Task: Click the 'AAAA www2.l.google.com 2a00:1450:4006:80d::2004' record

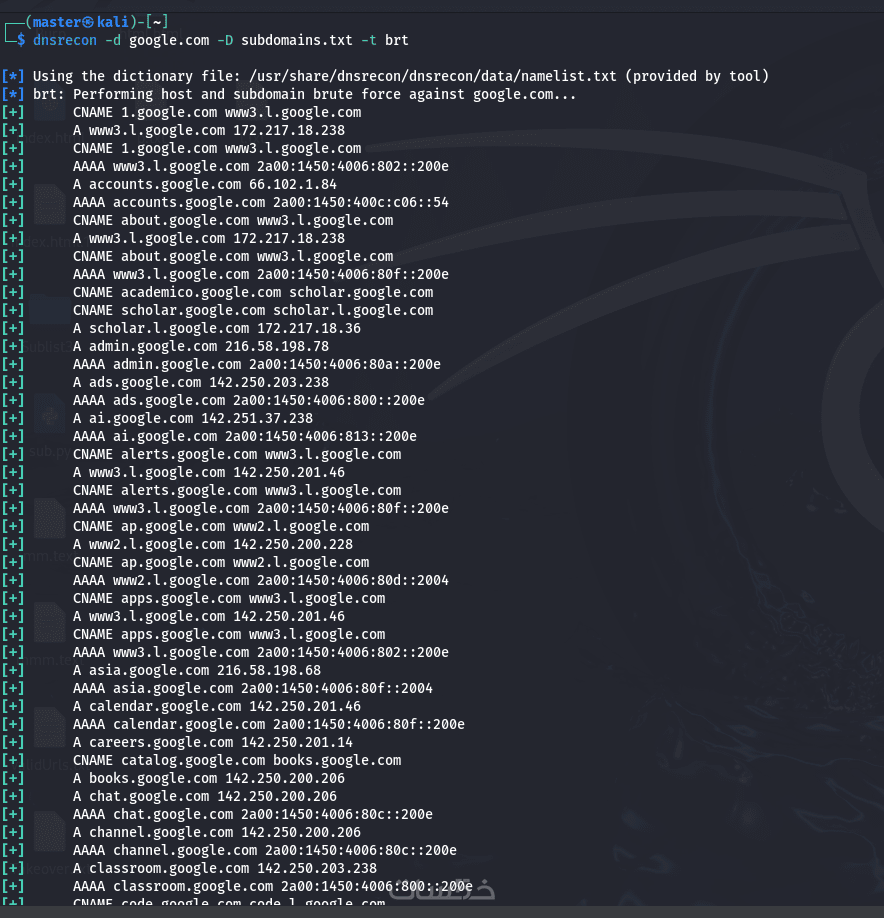Action: click(x=261, y=580)
